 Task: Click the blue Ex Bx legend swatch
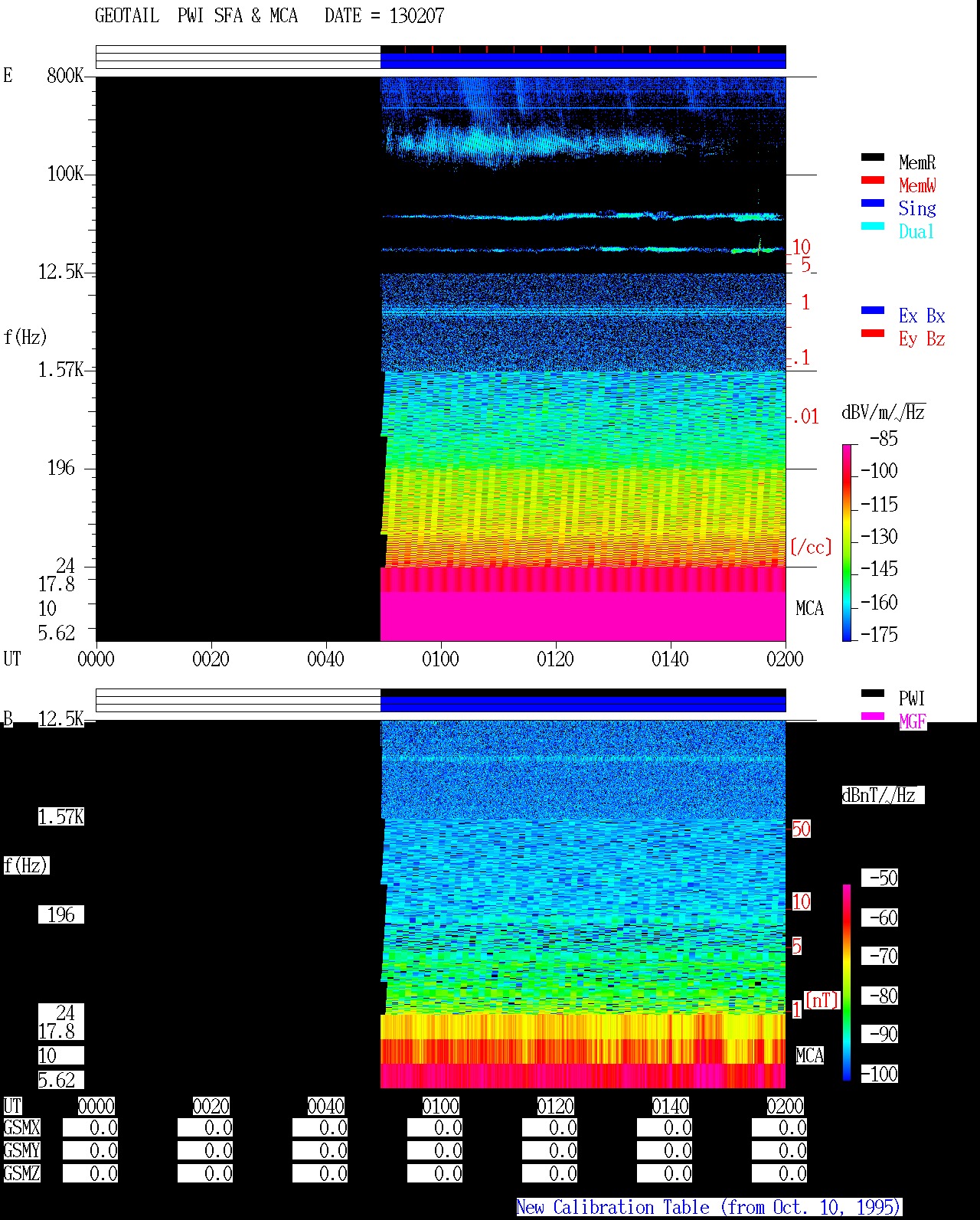873,310
